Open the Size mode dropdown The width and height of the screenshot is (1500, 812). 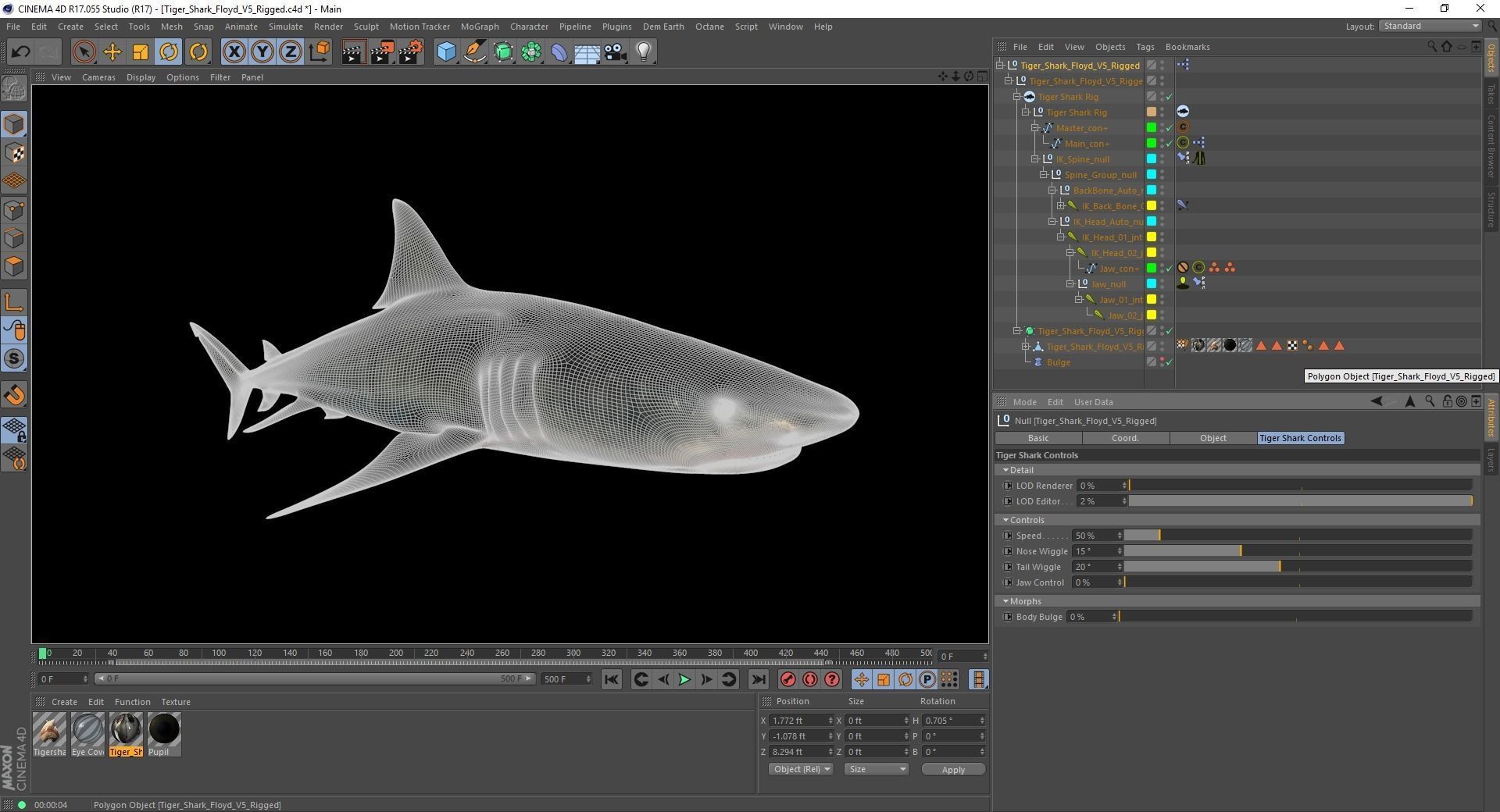(877, 769)
